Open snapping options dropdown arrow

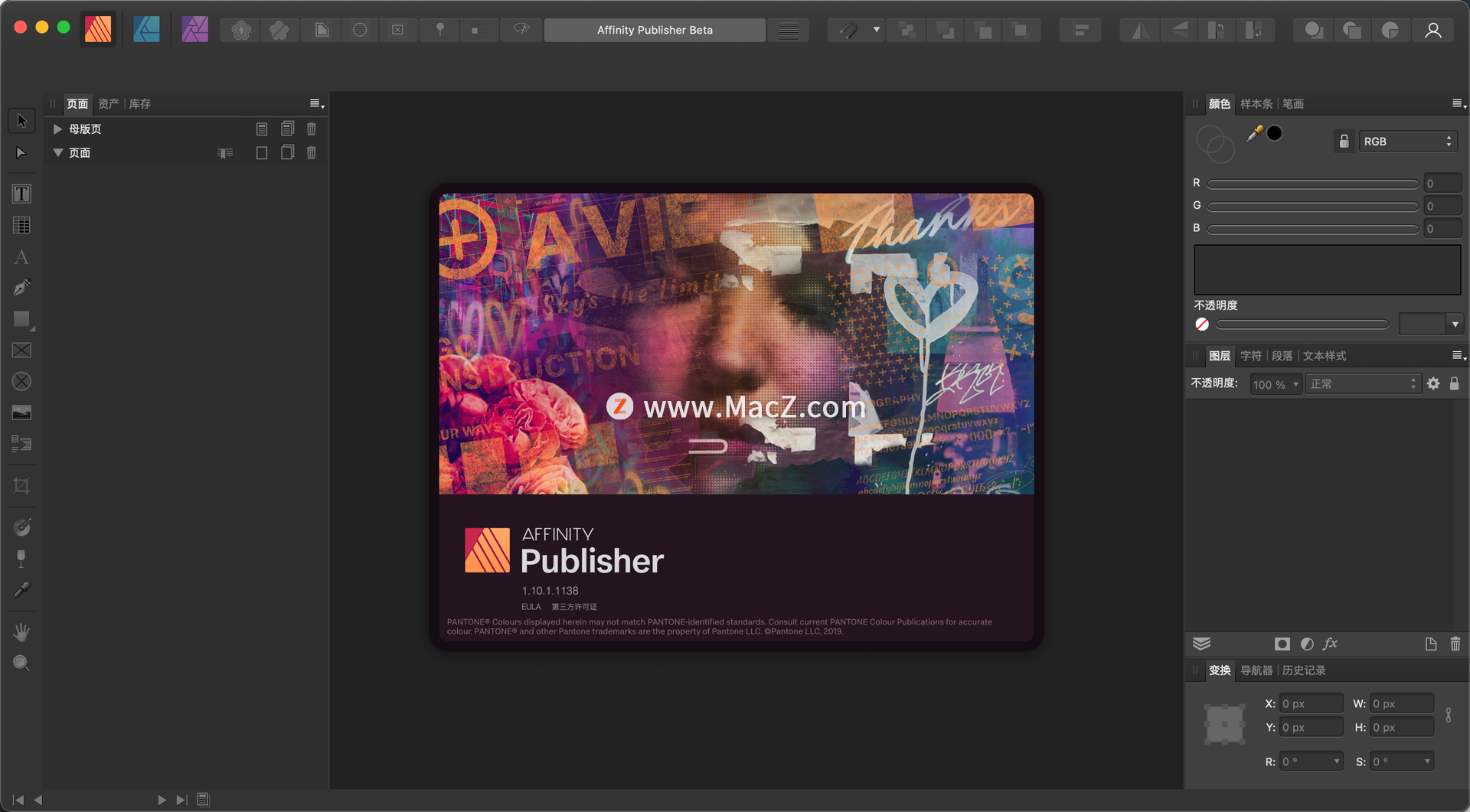876,31
